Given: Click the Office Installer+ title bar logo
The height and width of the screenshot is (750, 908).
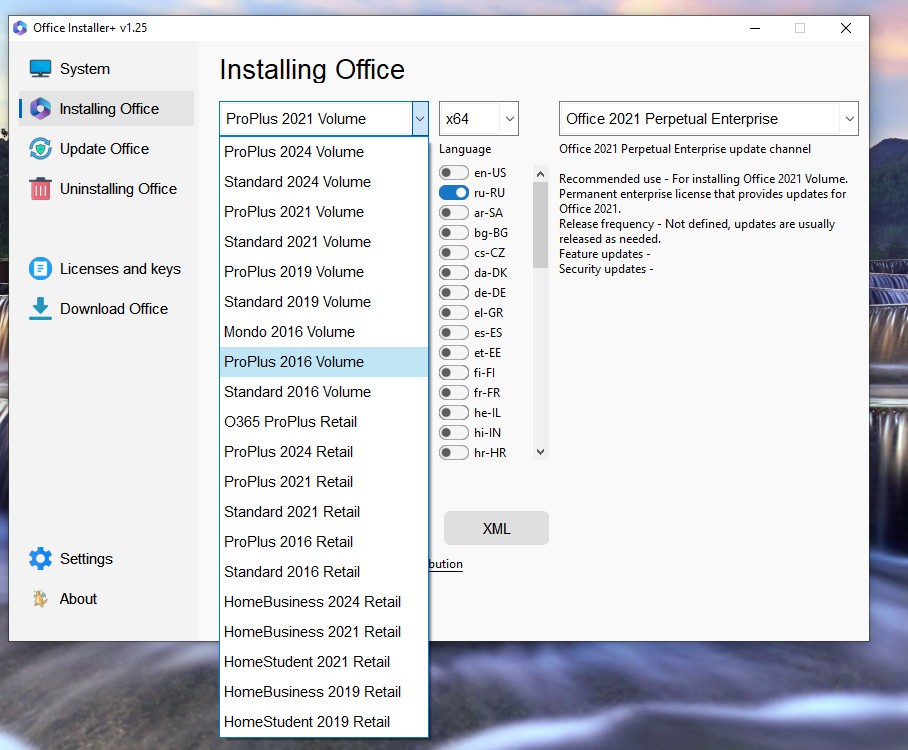Looking at the screenshot, I should tap(20, 28).
